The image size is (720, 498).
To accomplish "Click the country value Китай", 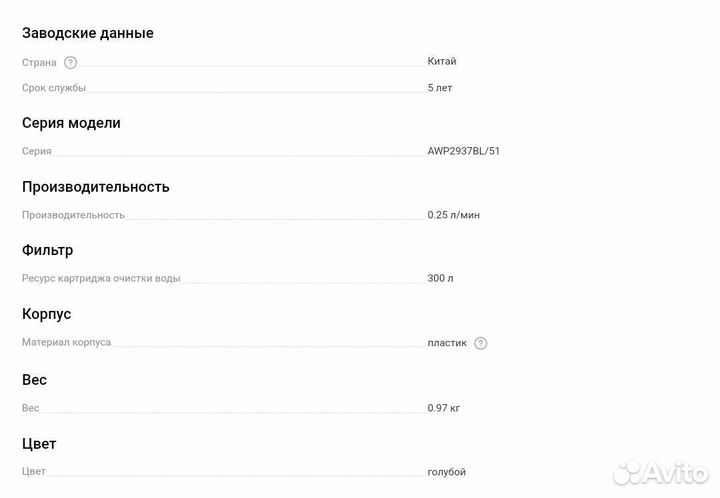I will tap(442, 61).
